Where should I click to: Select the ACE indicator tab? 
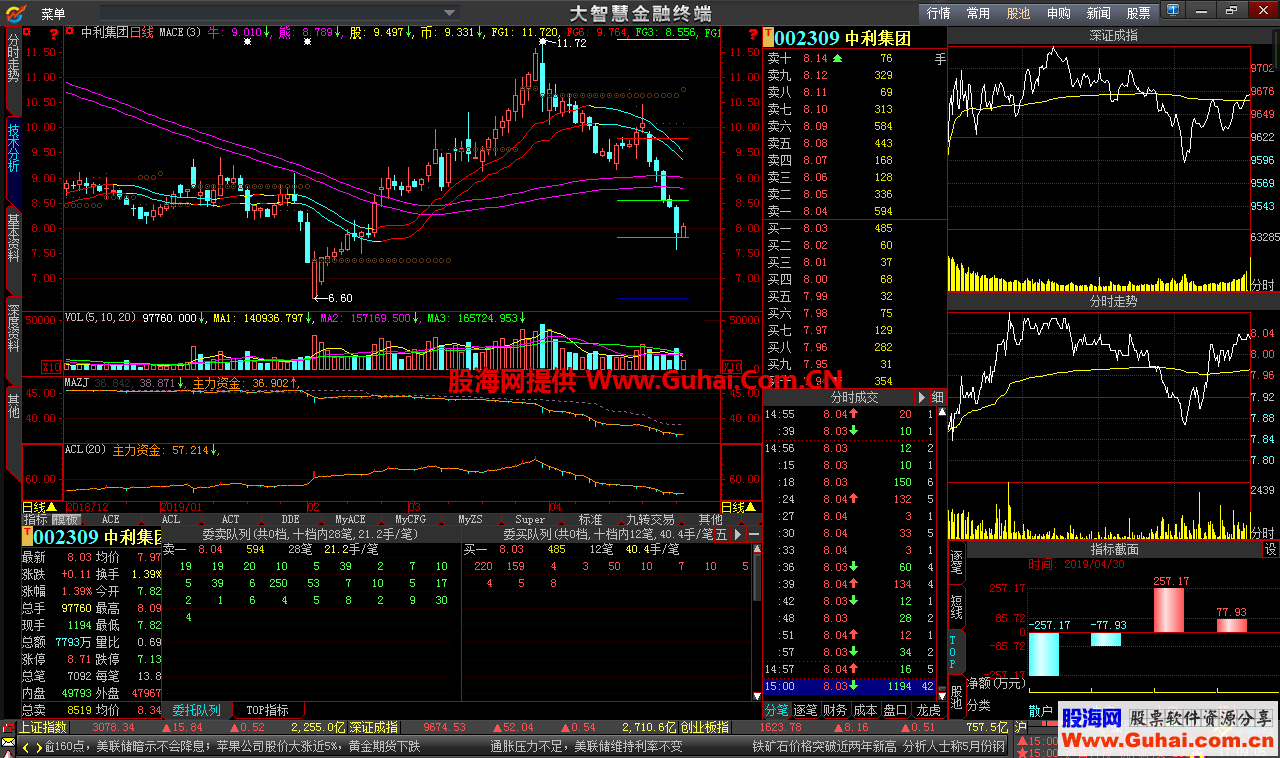110,520
